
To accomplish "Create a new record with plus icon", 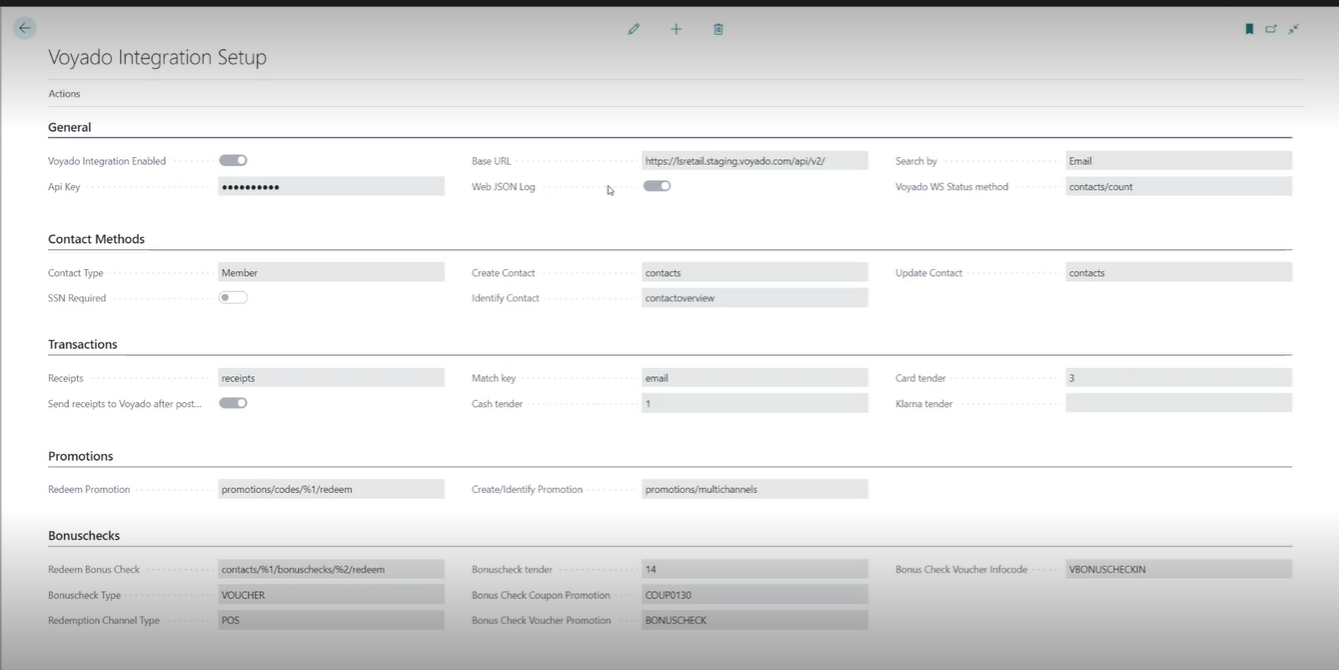I will tap(676, 29).
